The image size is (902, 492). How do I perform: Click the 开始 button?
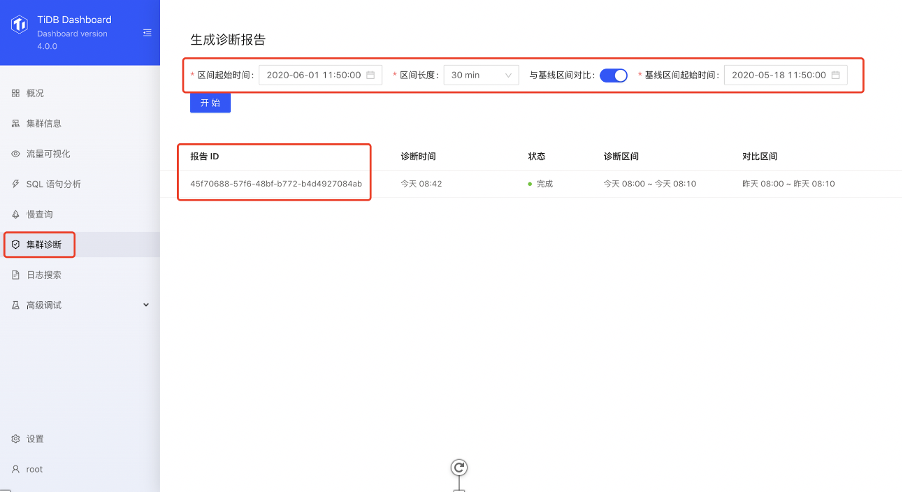pos(210,103)
